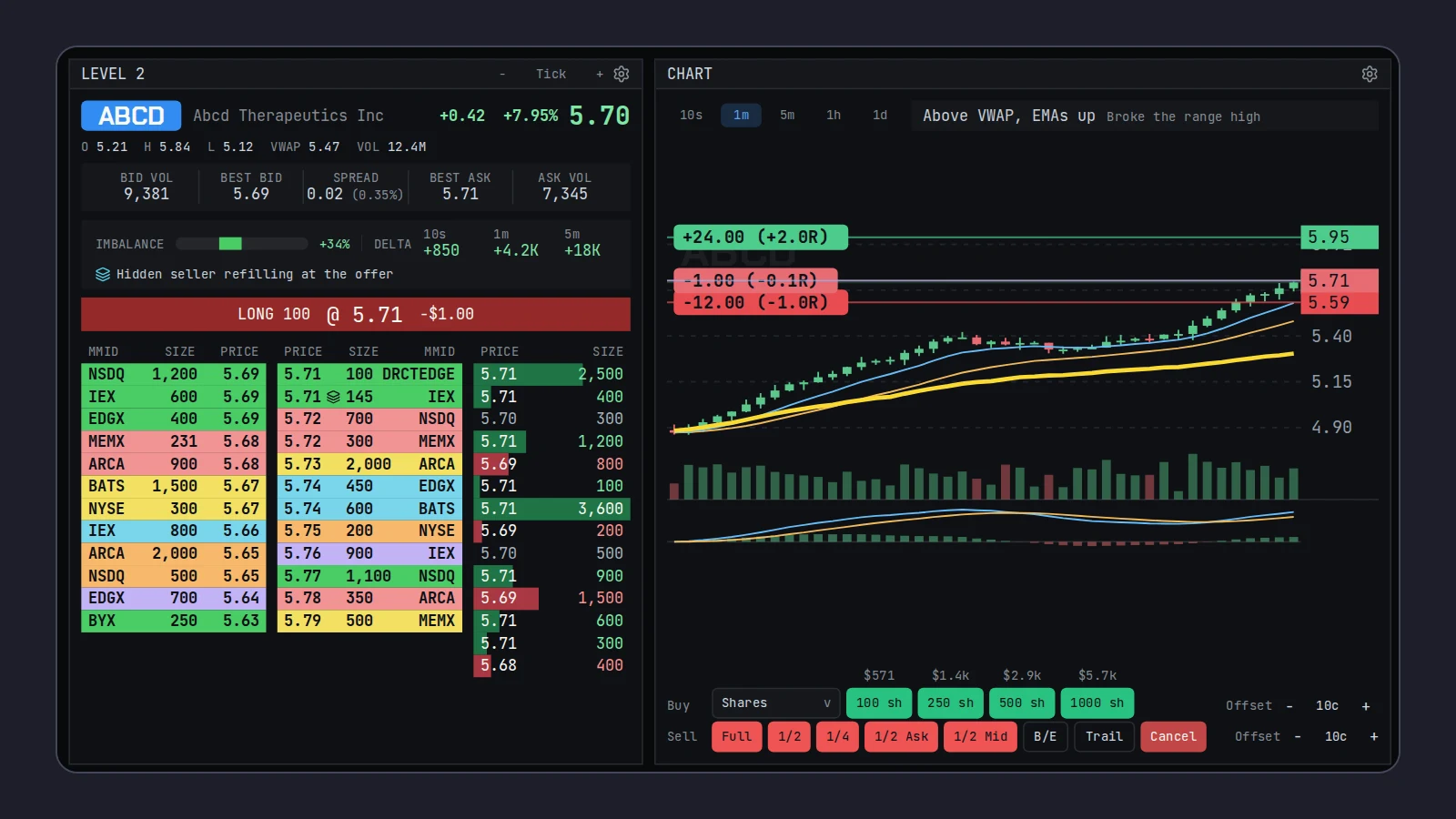This screenshot has width=1456, height=819.
Task: Sell 1/2 of position
Action: click(789, 736)
